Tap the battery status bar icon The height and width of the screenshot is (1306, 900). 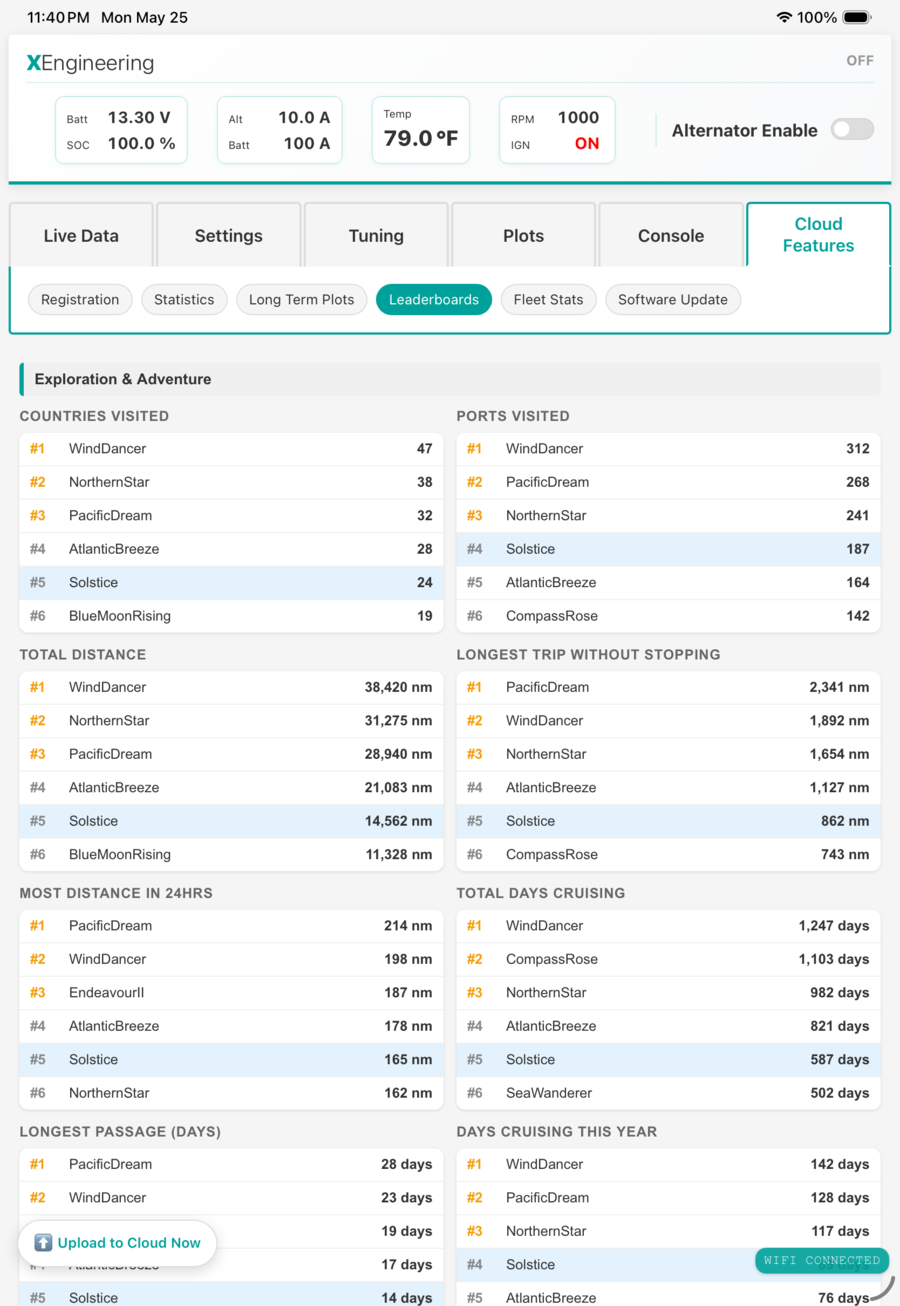coord(857,17)
